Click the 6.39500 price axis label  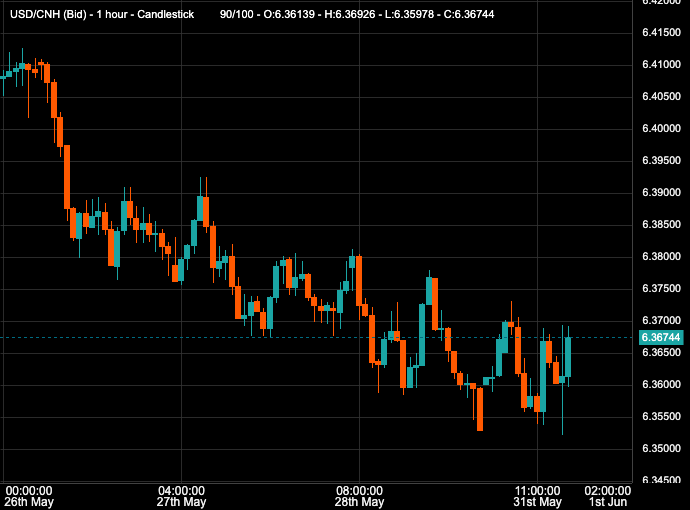tap(661, 161)
